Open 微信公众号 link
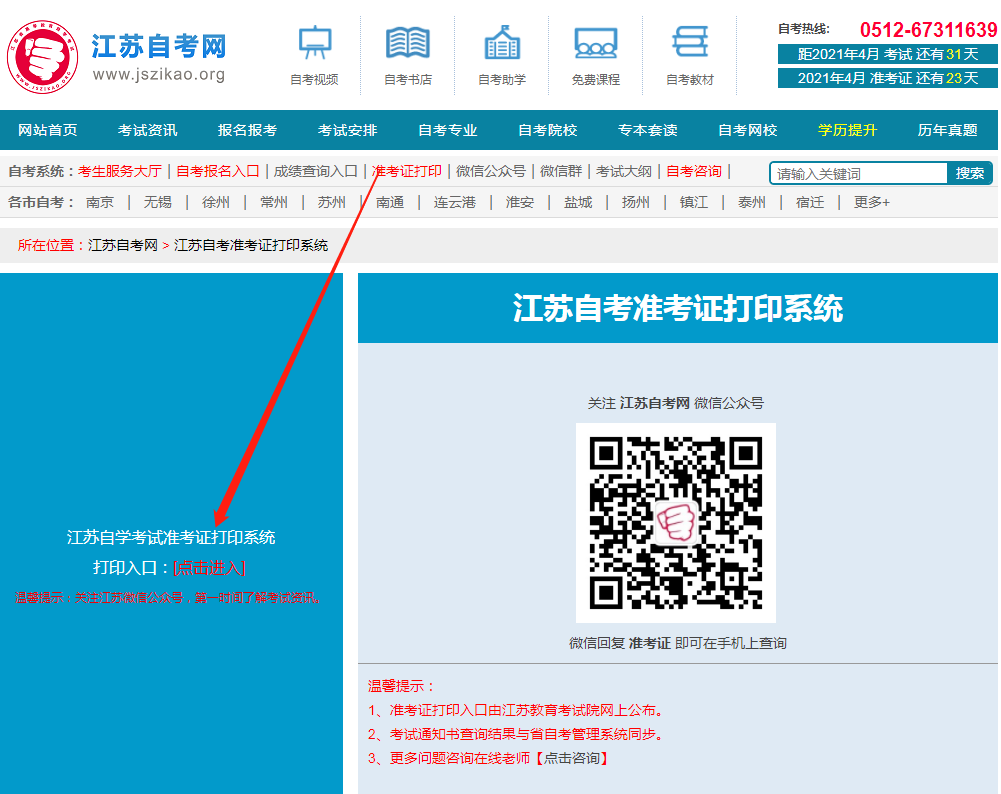The height and width of the screenshot is (794, 1001). (491, 172)
